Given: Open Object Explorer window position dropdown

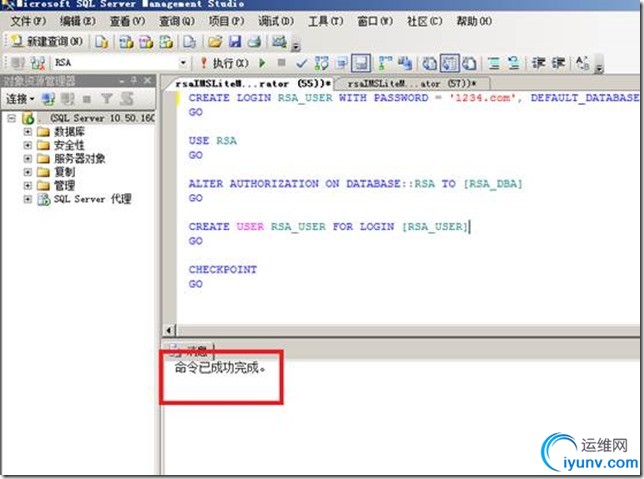Looking at the screenshot, I should tap(122, 81).
